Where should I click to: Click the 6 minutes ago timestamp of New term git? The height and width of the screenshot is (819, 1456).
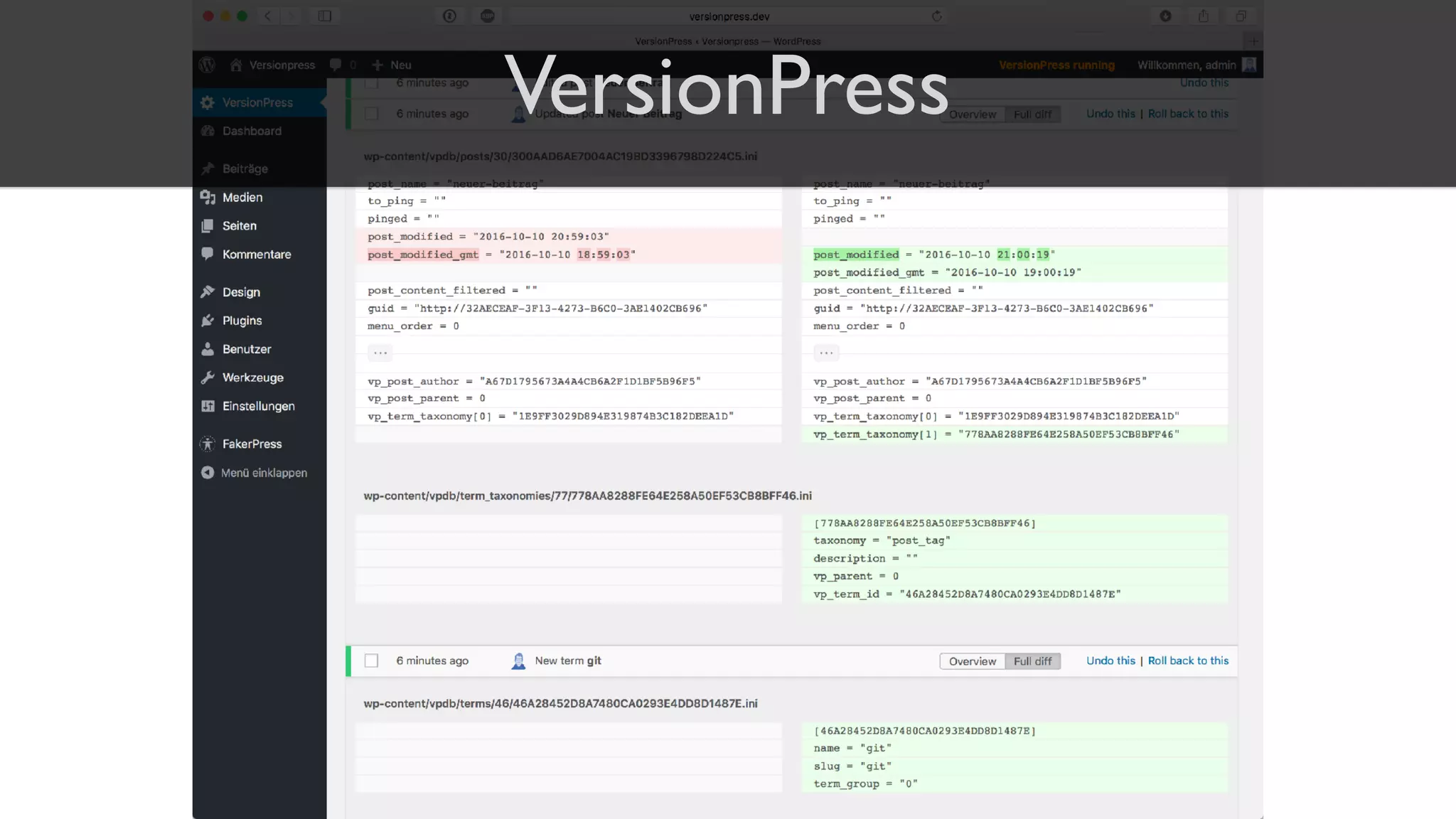tap(432, 660)
